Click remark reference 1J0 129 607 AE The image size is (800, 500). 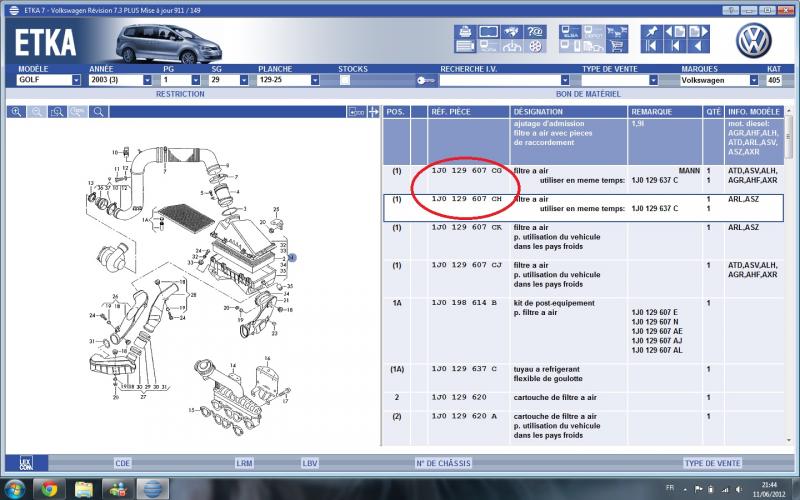[657, 331]
